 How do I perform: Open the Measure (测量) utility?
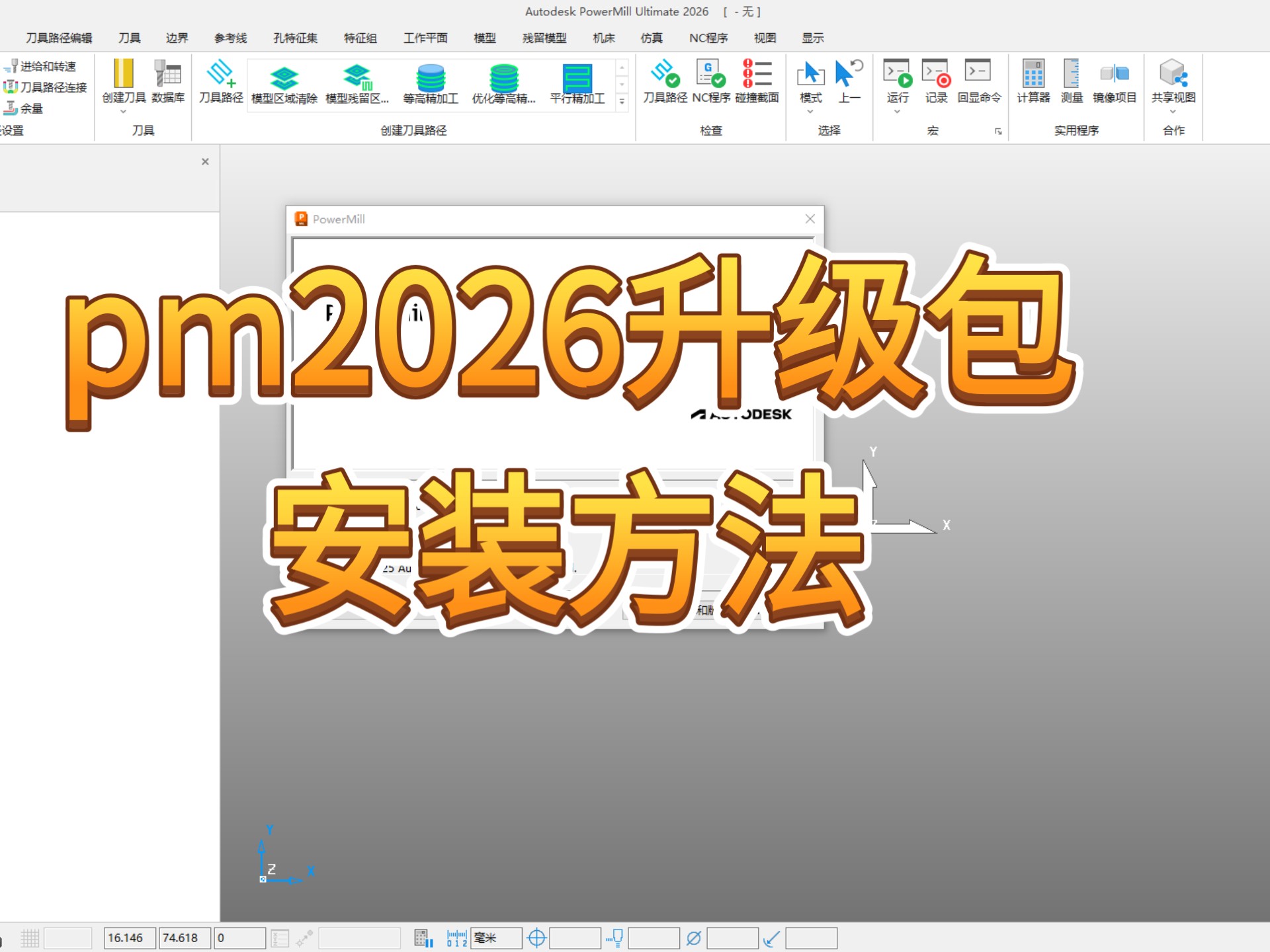click(1072, 81)
